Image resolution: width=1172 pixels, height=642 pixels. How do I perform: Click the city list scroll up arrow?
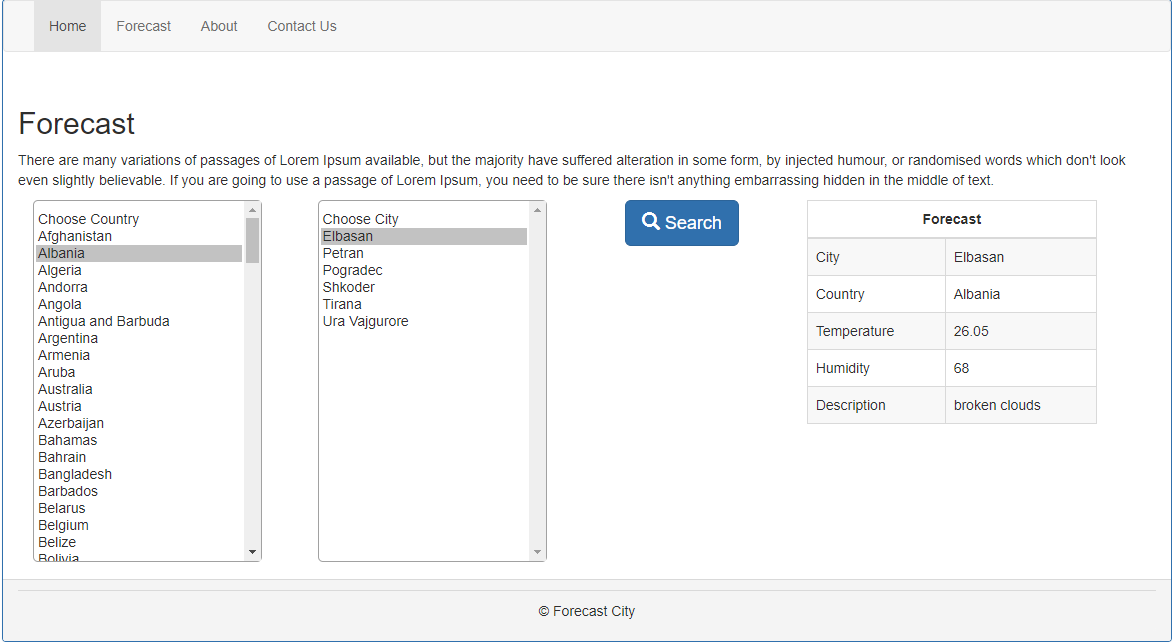click(x=537, y=210)
